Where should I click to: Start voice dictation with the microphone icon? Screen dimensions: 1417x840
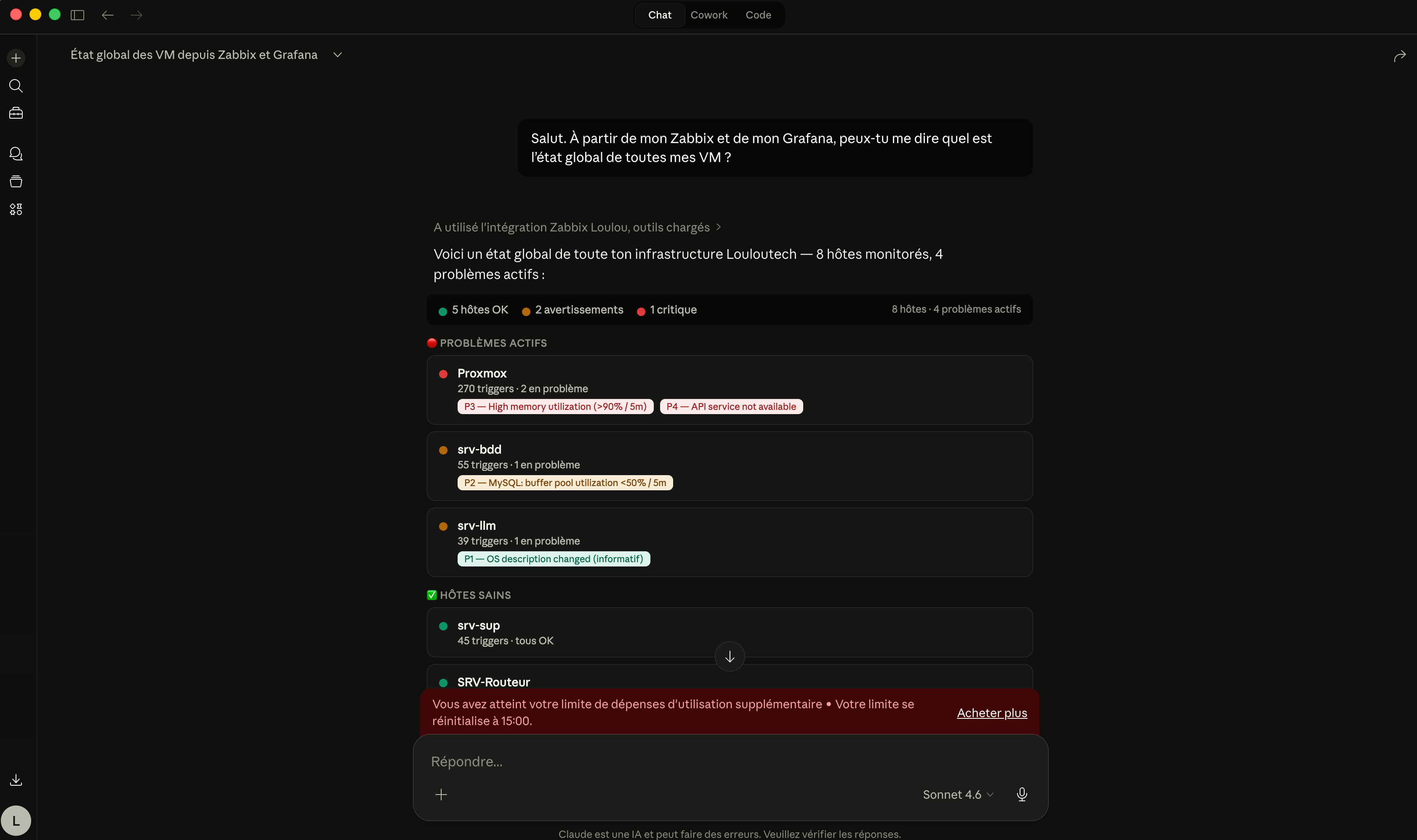pos(1022,794)
